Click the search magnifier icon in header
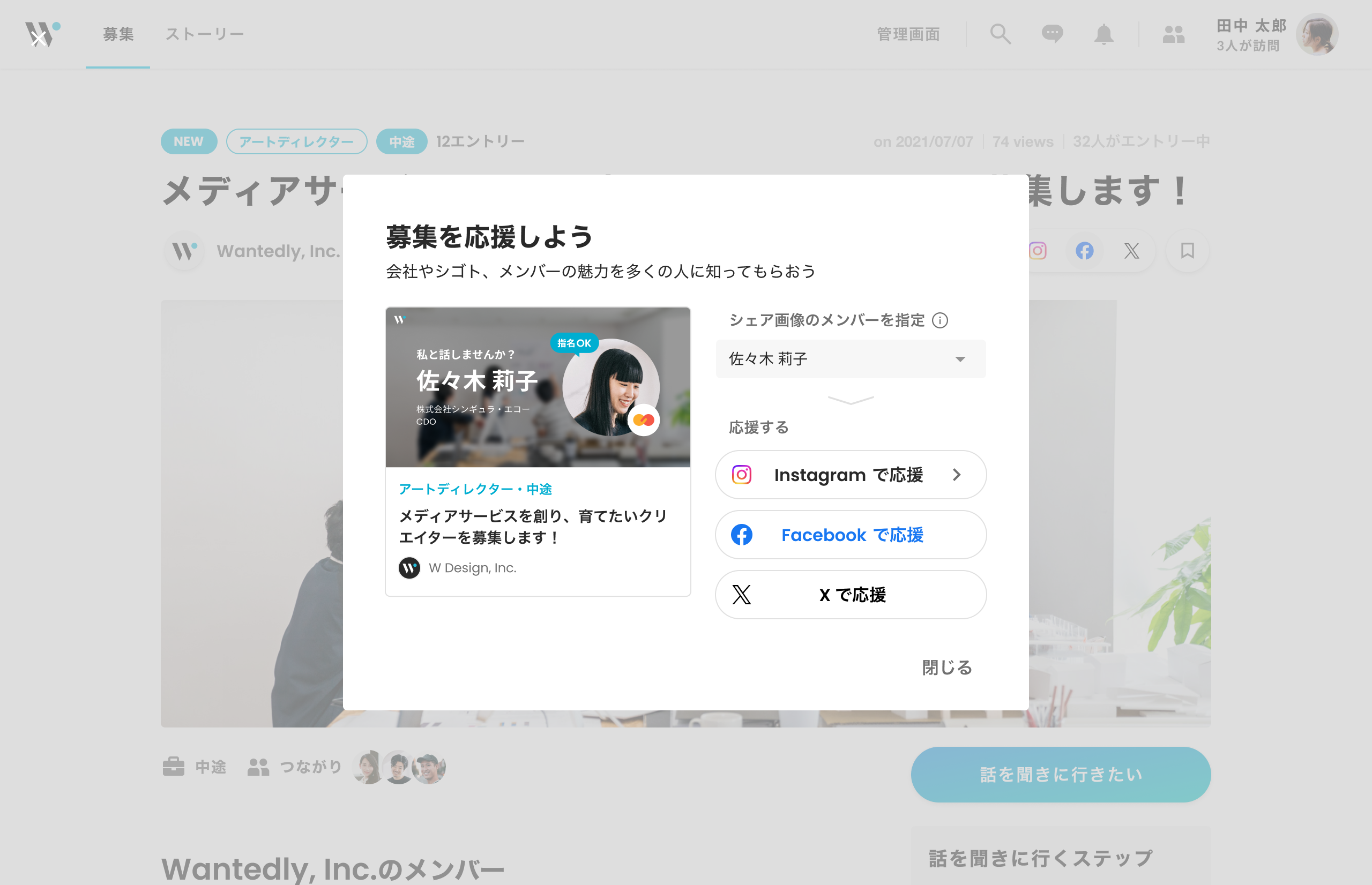Screen dimensions: 1372x885 (1000, 34)
